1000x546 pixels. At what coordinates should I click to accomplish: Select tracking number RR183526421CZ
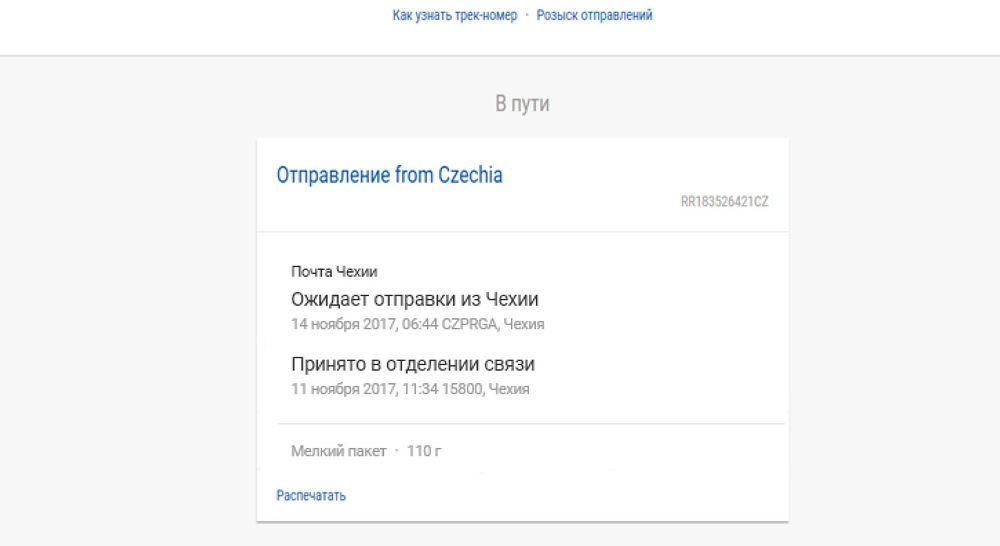724,202
